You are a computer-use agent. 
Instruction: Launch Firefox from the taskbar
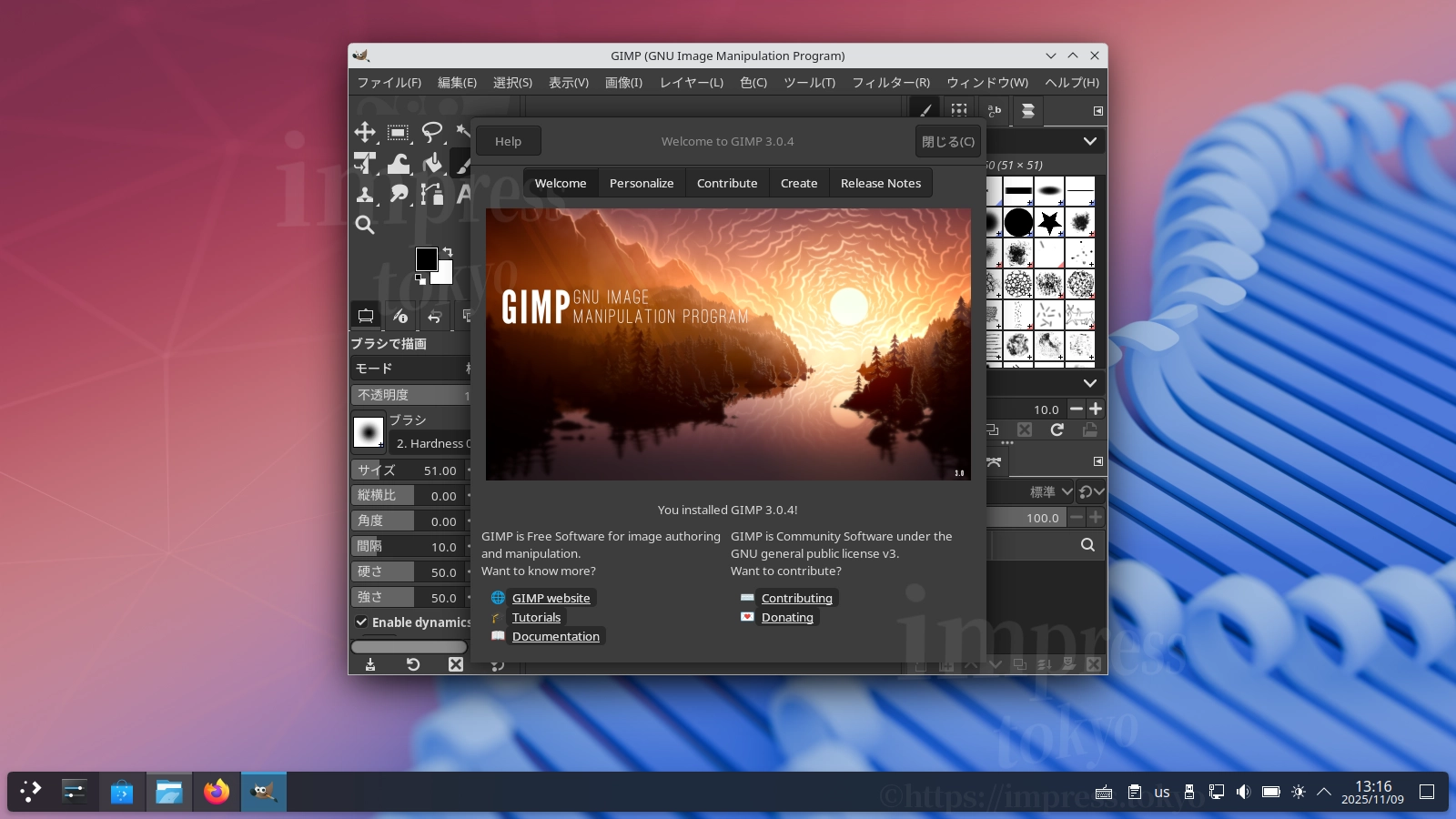tap(217, 792)
